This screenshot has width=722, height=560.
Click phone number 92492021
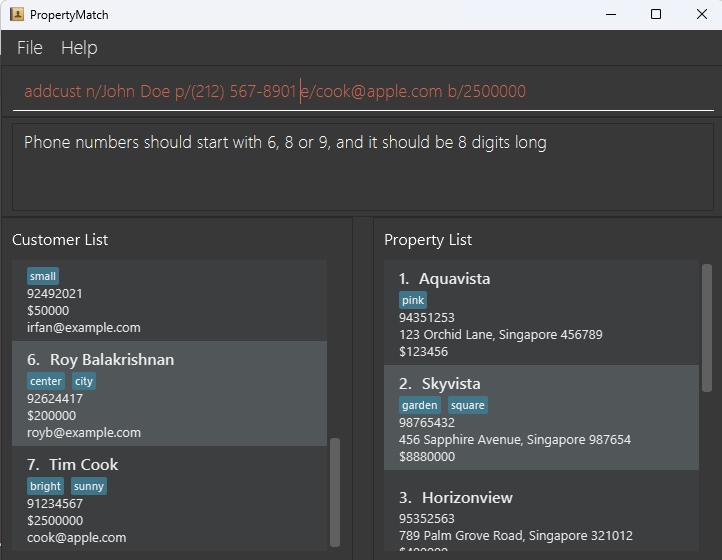(54, 294)
